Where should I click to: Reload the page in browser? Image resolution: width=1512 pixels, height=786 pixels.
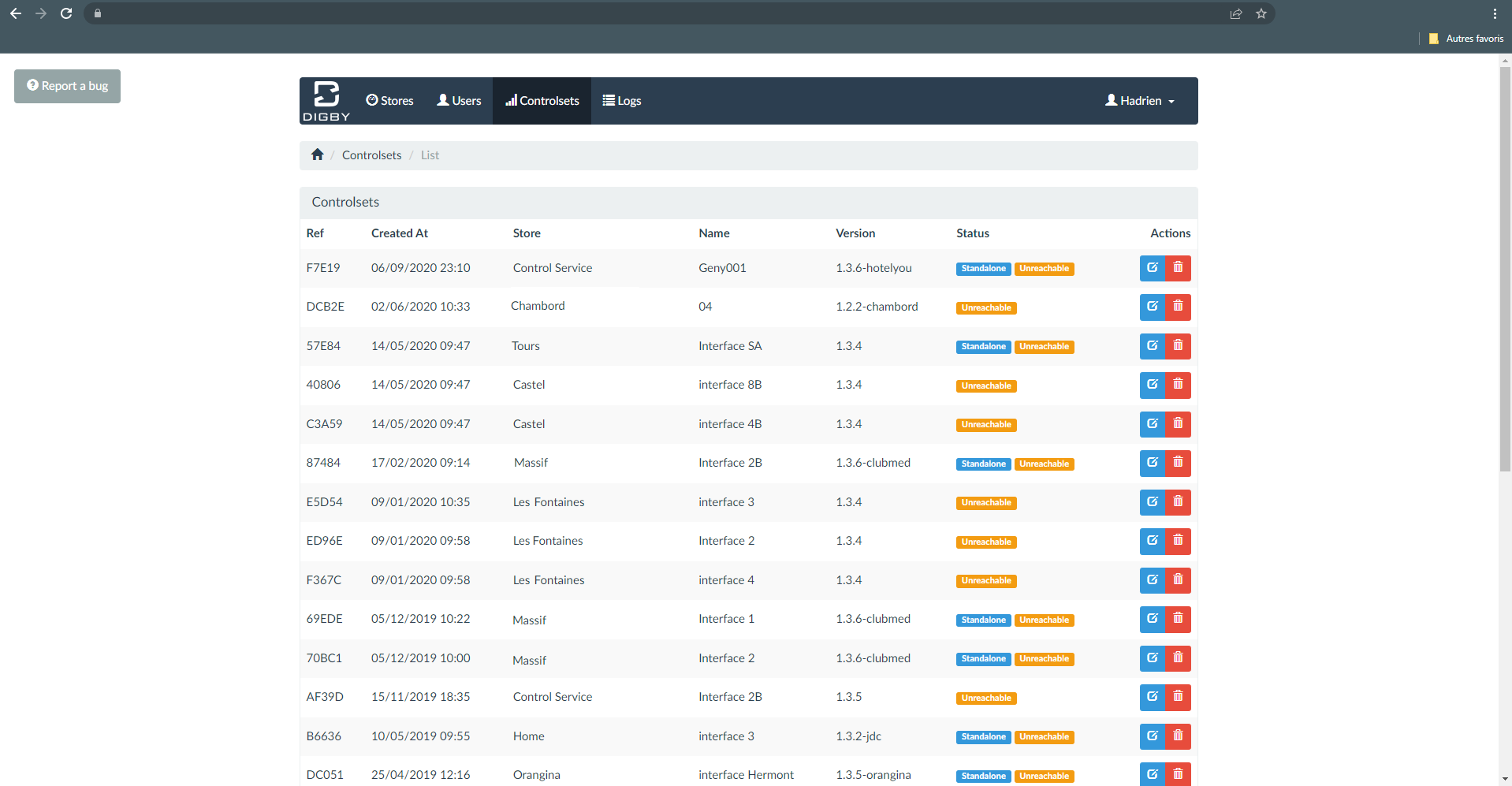[x=66, y=13]
